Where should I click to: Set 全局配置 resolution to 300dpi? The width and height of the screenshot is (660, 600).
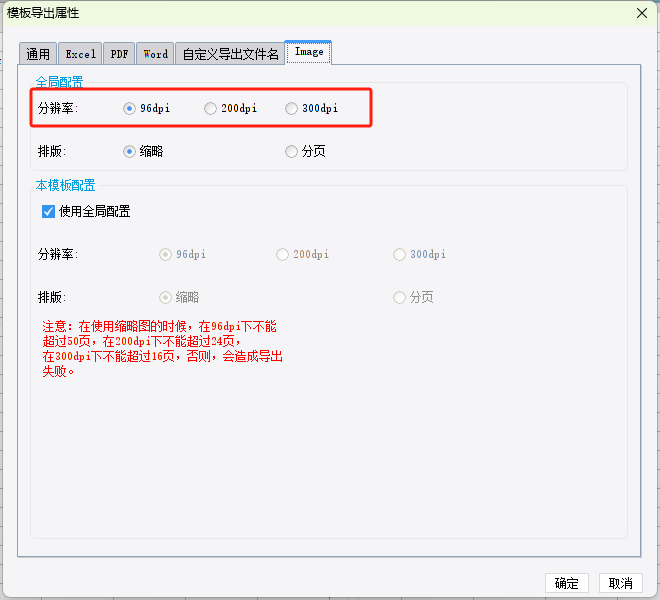tap(291, 108)
